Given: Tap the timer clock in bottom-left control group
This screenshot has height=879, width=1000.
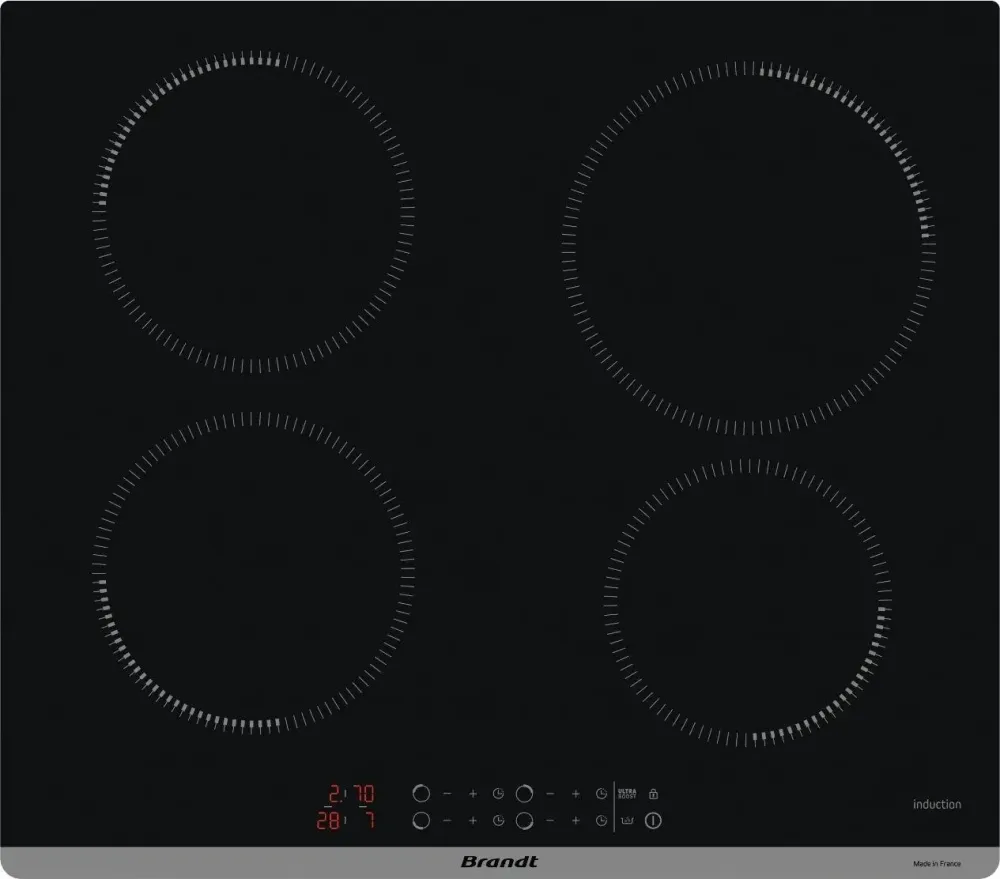Looking at the screenshot, I should [498, 821].
